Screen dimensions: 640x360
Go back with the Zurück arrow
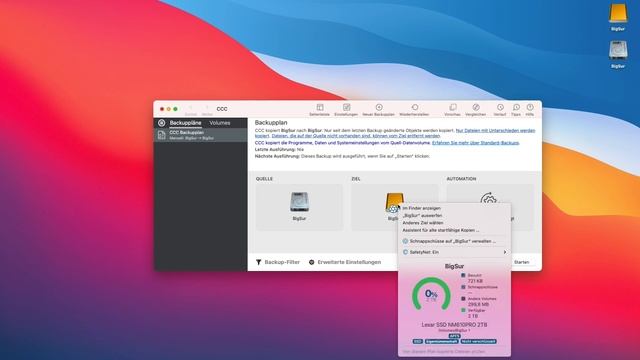point(190,108)
